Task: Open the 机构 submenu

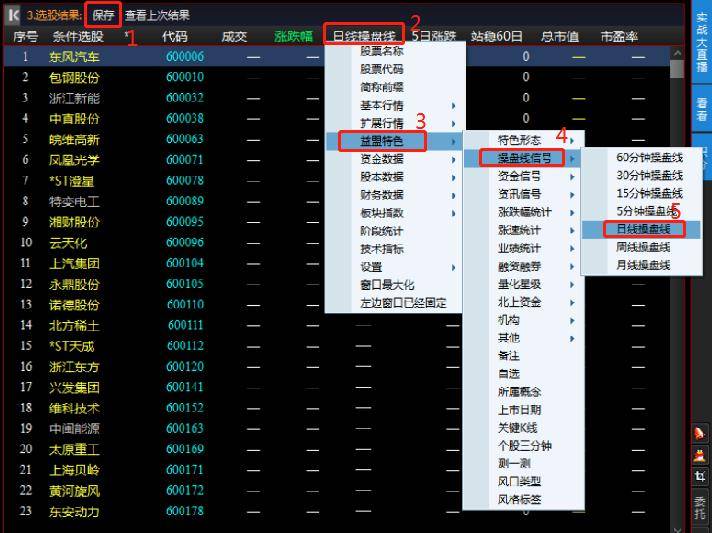Action: (524, 320)
